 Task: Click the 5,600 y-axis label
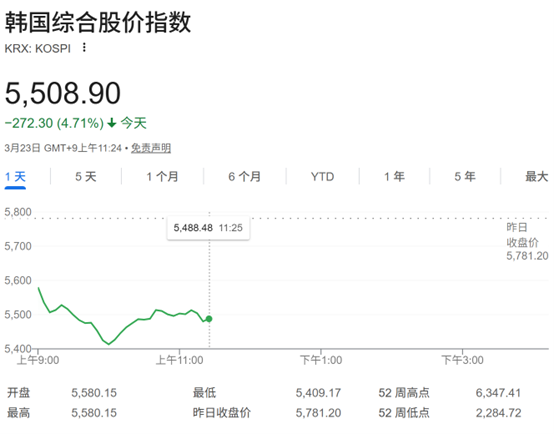click(18, 280)
